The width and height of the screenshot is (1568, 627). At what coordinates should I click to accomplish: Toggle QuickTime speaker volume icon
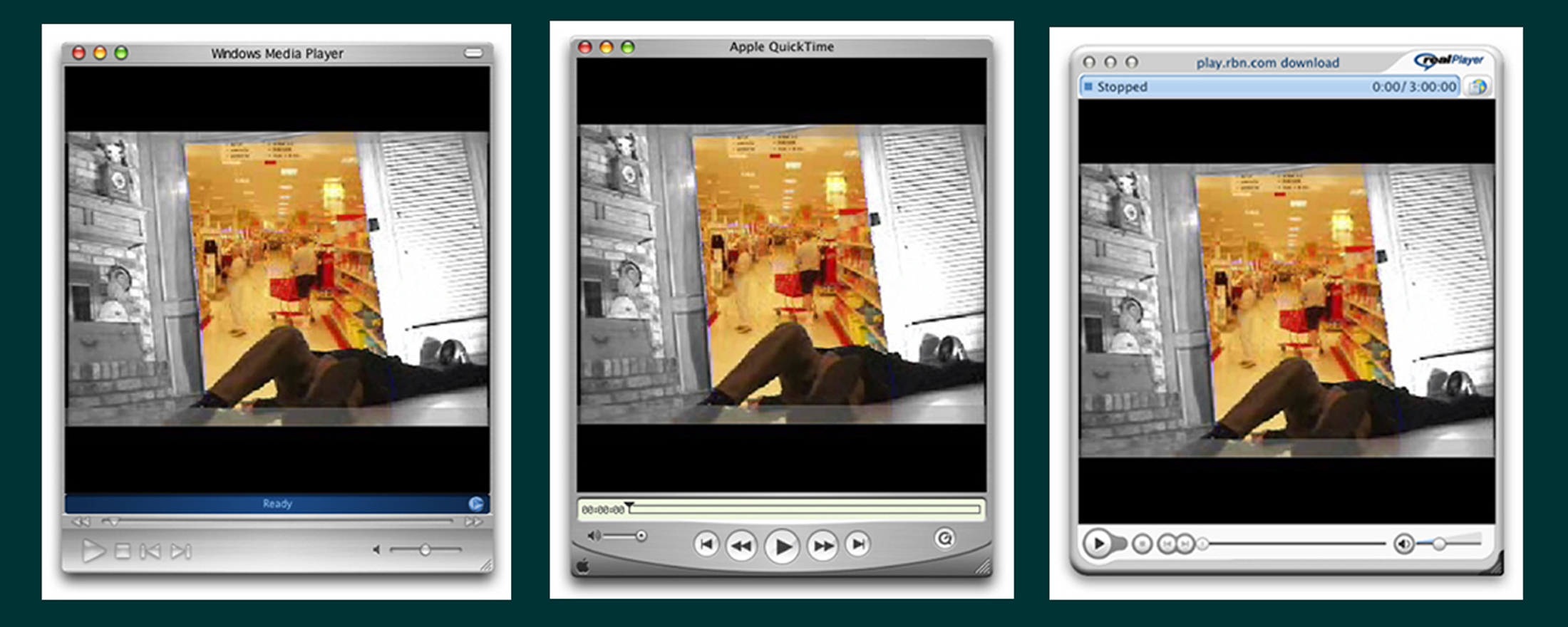pos(593,536)
